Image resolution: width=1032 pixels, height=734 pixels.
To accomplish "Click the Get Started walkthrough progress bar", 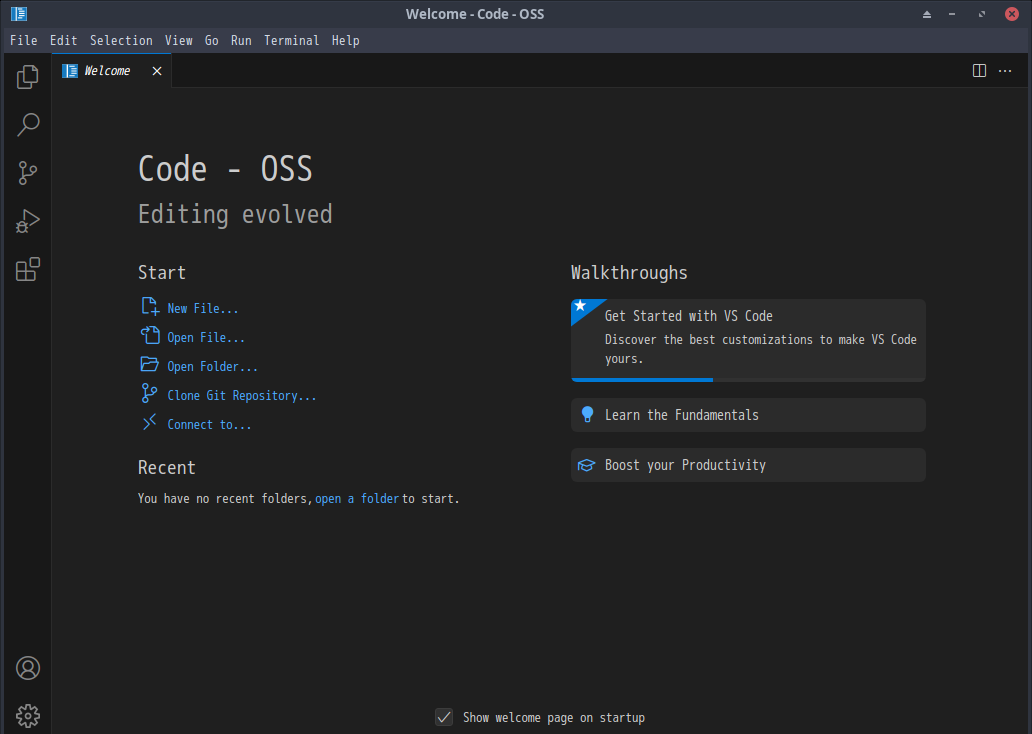I will tap(748, 380).
